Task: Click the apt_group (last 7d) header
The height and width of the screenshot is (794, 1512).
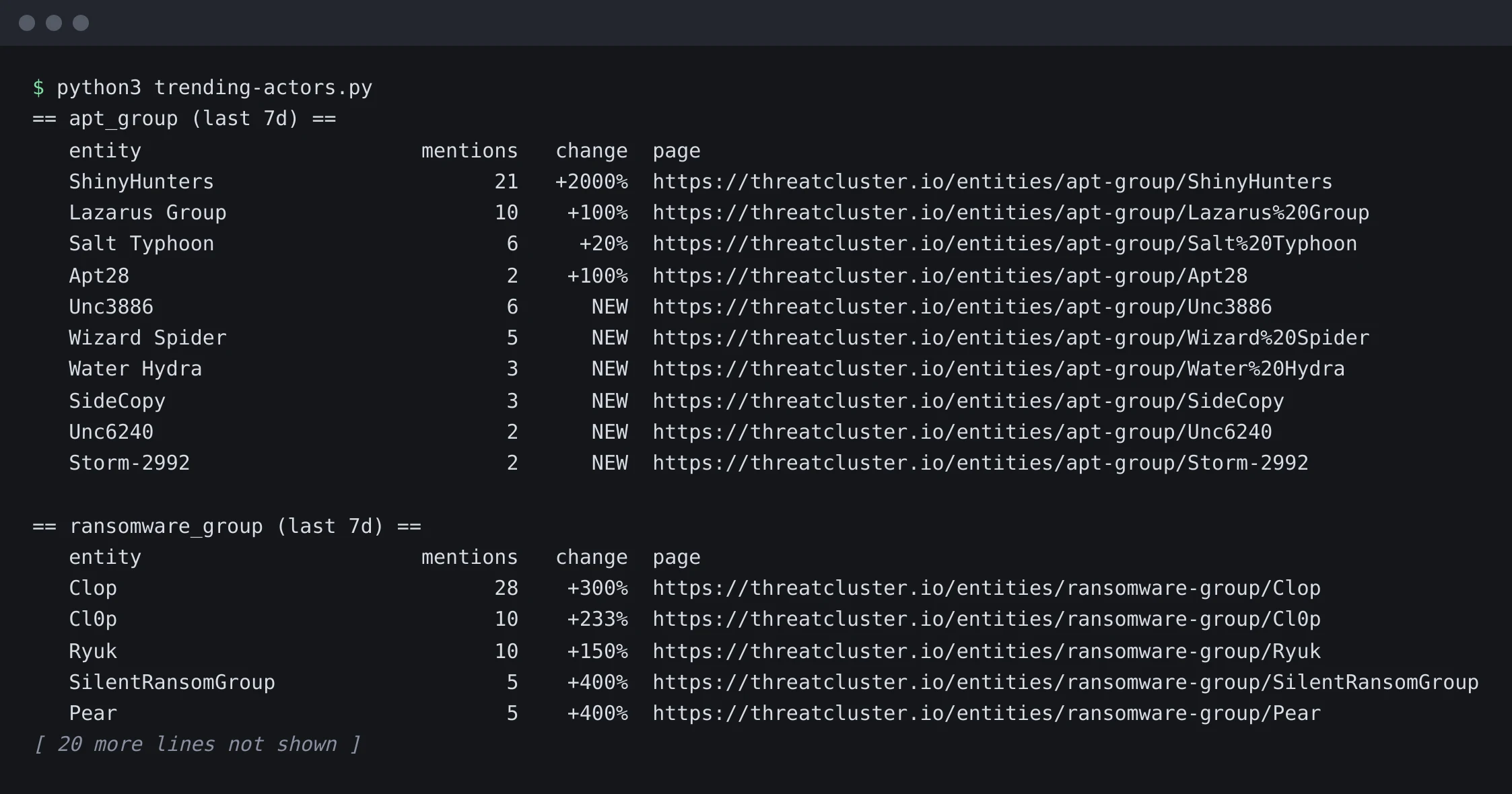Action: [184, 118]
